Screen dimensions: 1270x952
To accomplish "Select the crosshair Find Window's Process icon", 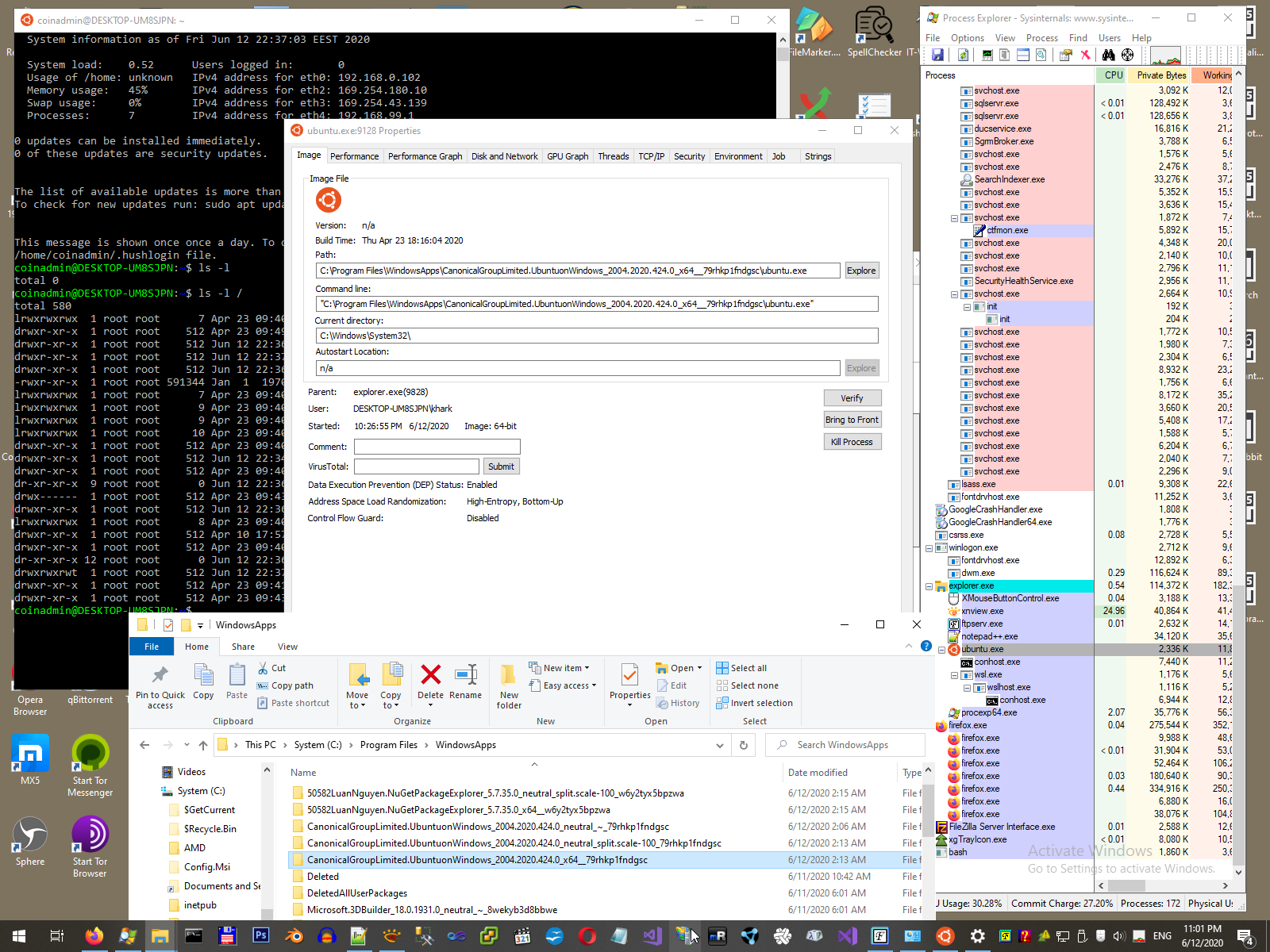I will (1127, 55).
